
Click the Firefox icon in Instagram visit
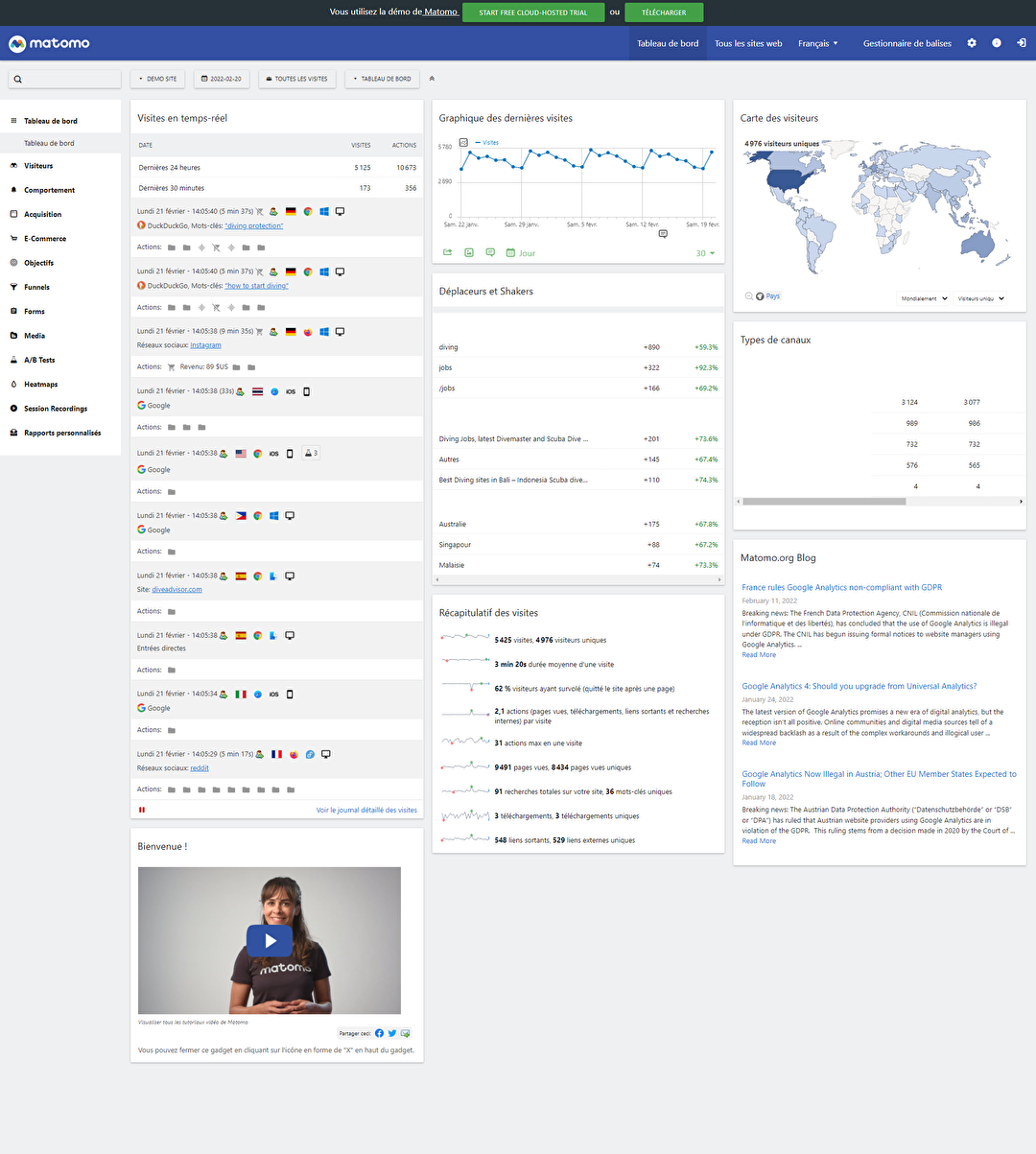[308, 332]
